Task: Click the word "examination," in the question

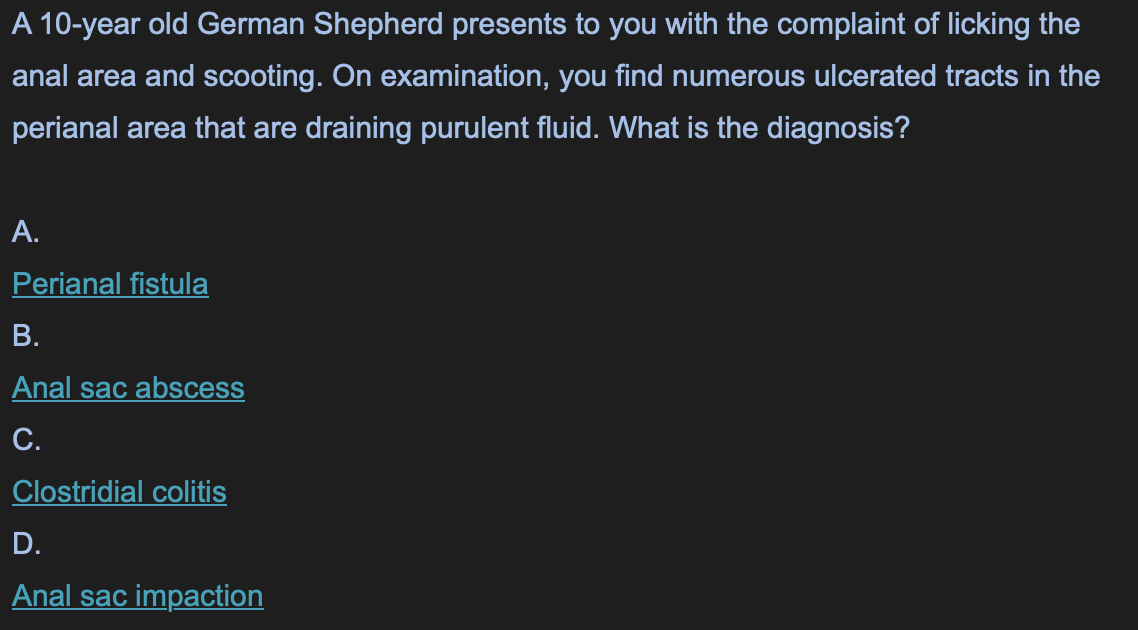Action: (x=465, y=77)
